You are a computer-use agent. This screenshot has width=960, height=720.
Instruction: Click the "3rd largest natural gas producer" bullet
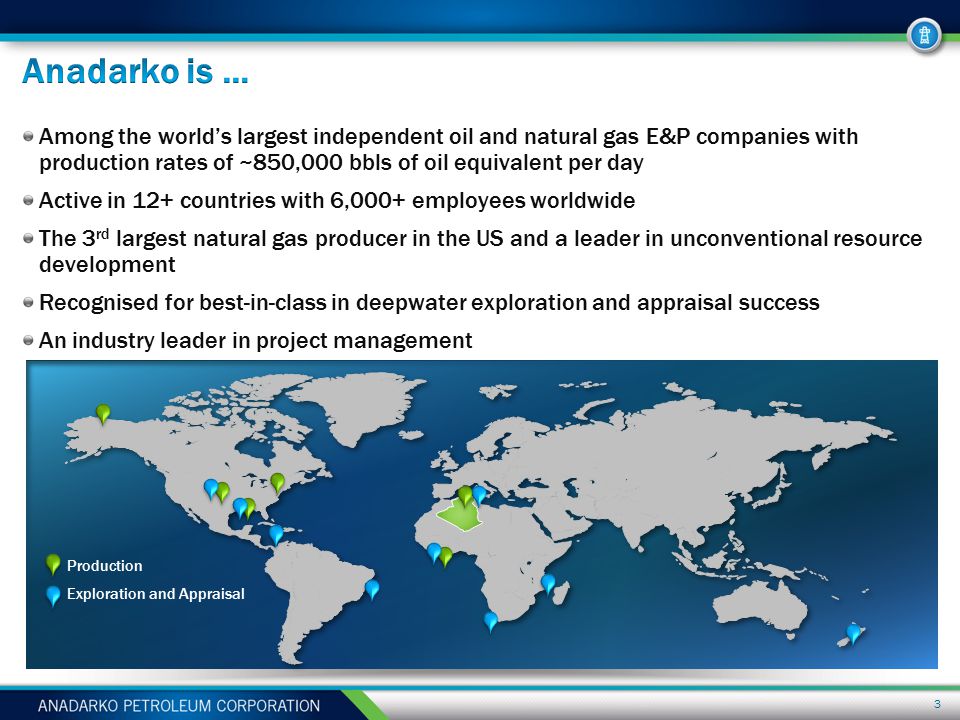point(480,251)
